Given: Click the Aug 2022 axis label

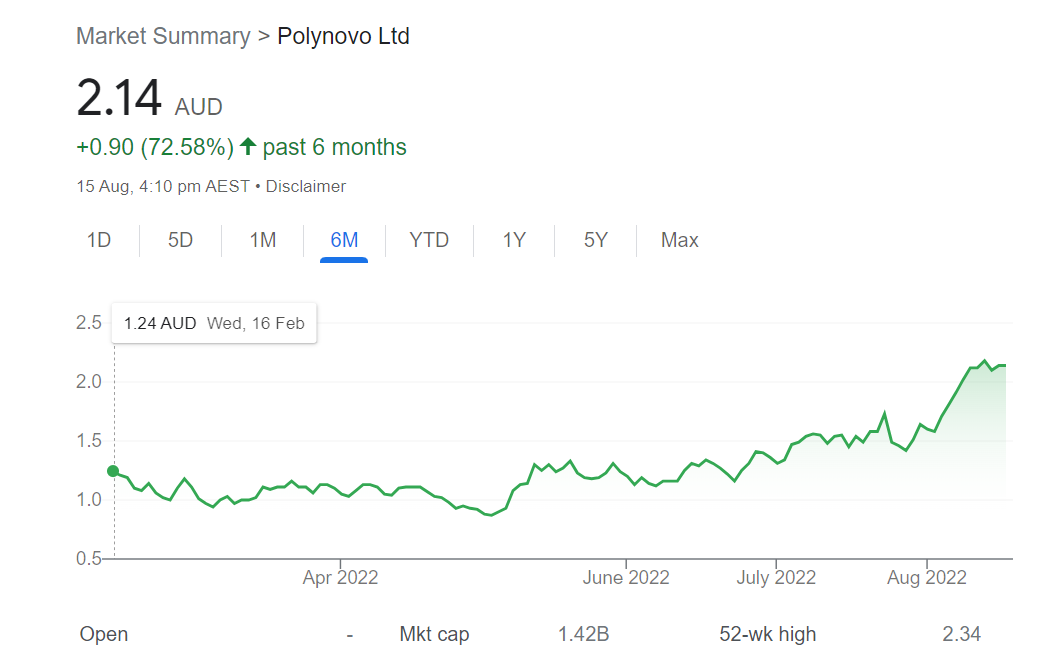Looking at the screenshot, I should (x=927, y=577).
